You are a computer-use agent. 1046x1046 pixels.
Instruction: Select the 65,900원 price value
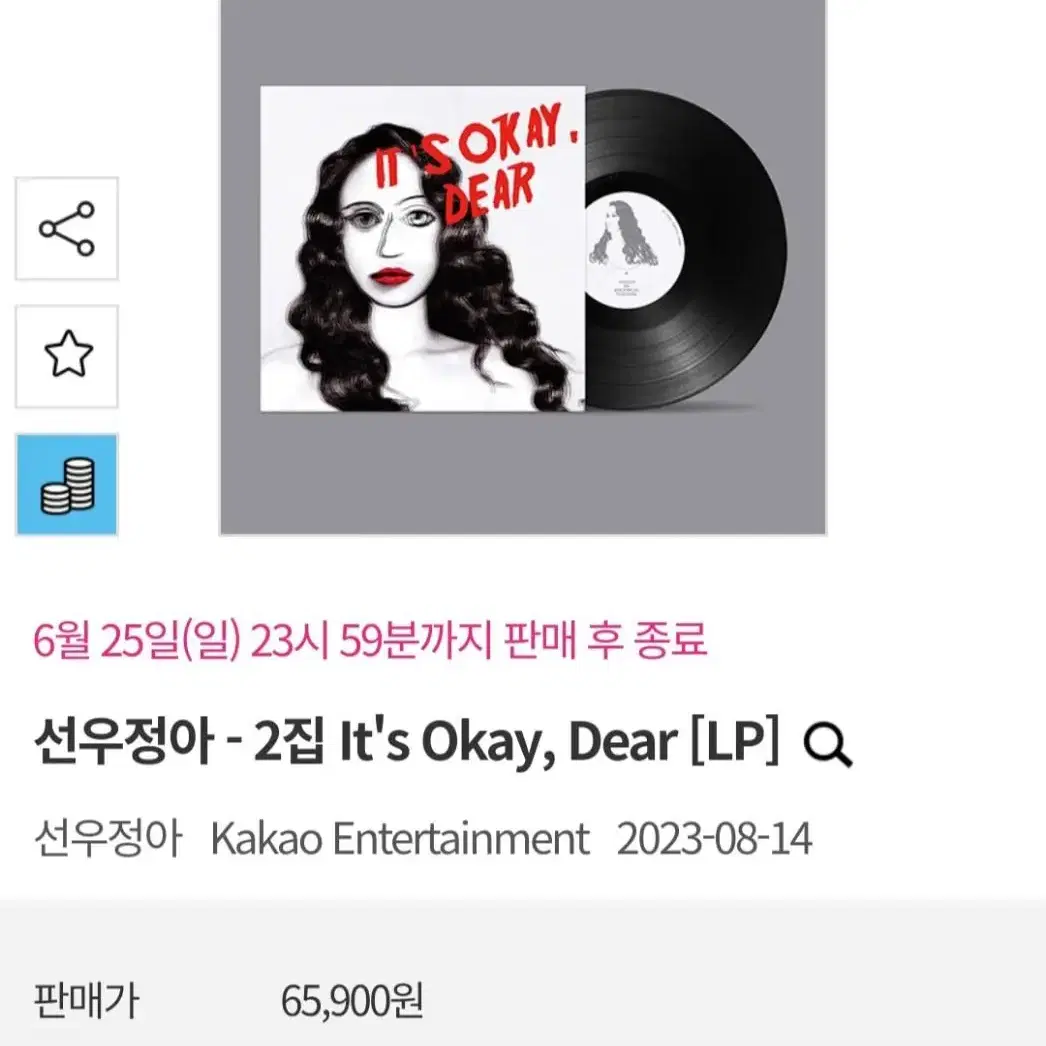(x=352, y=1001)
